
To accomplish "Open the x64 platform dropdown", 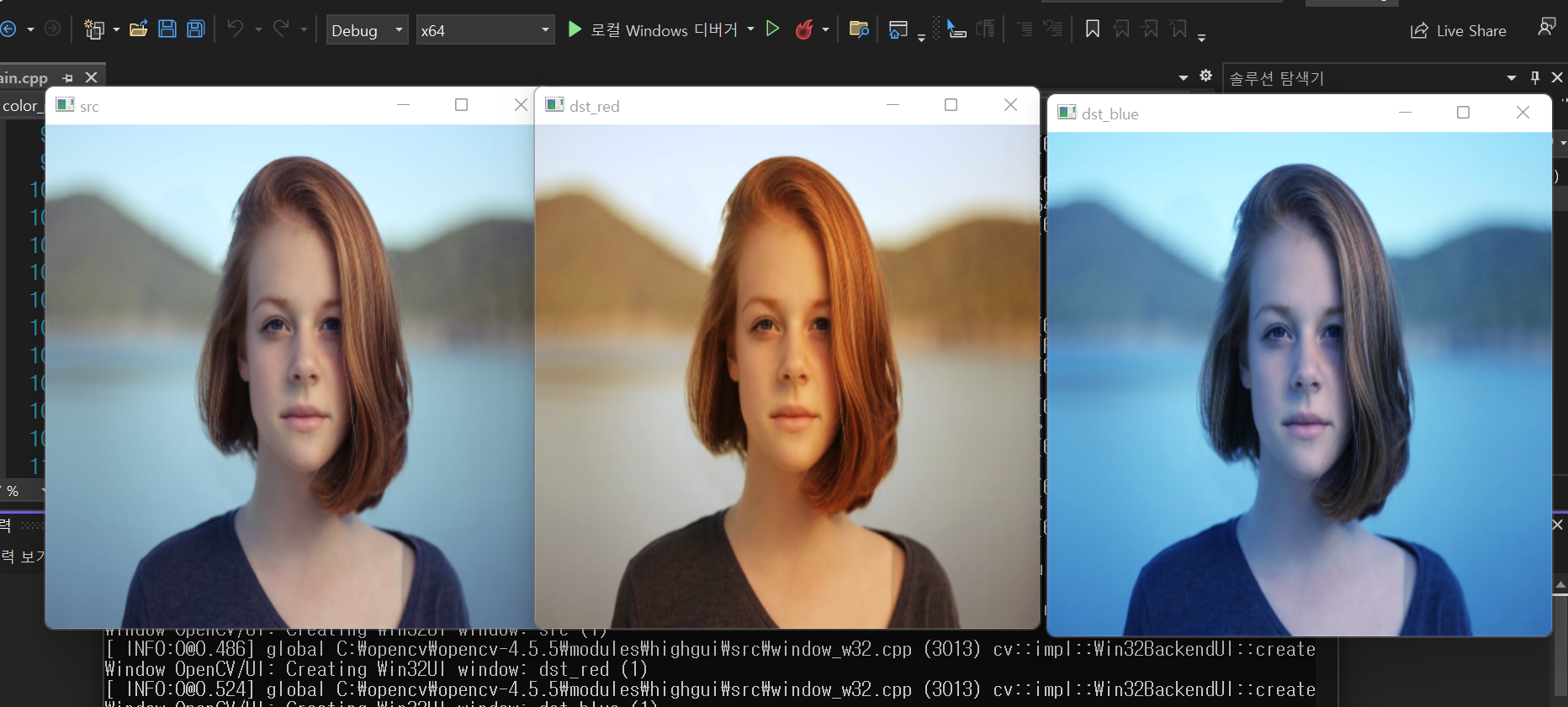I will point(485,30).
